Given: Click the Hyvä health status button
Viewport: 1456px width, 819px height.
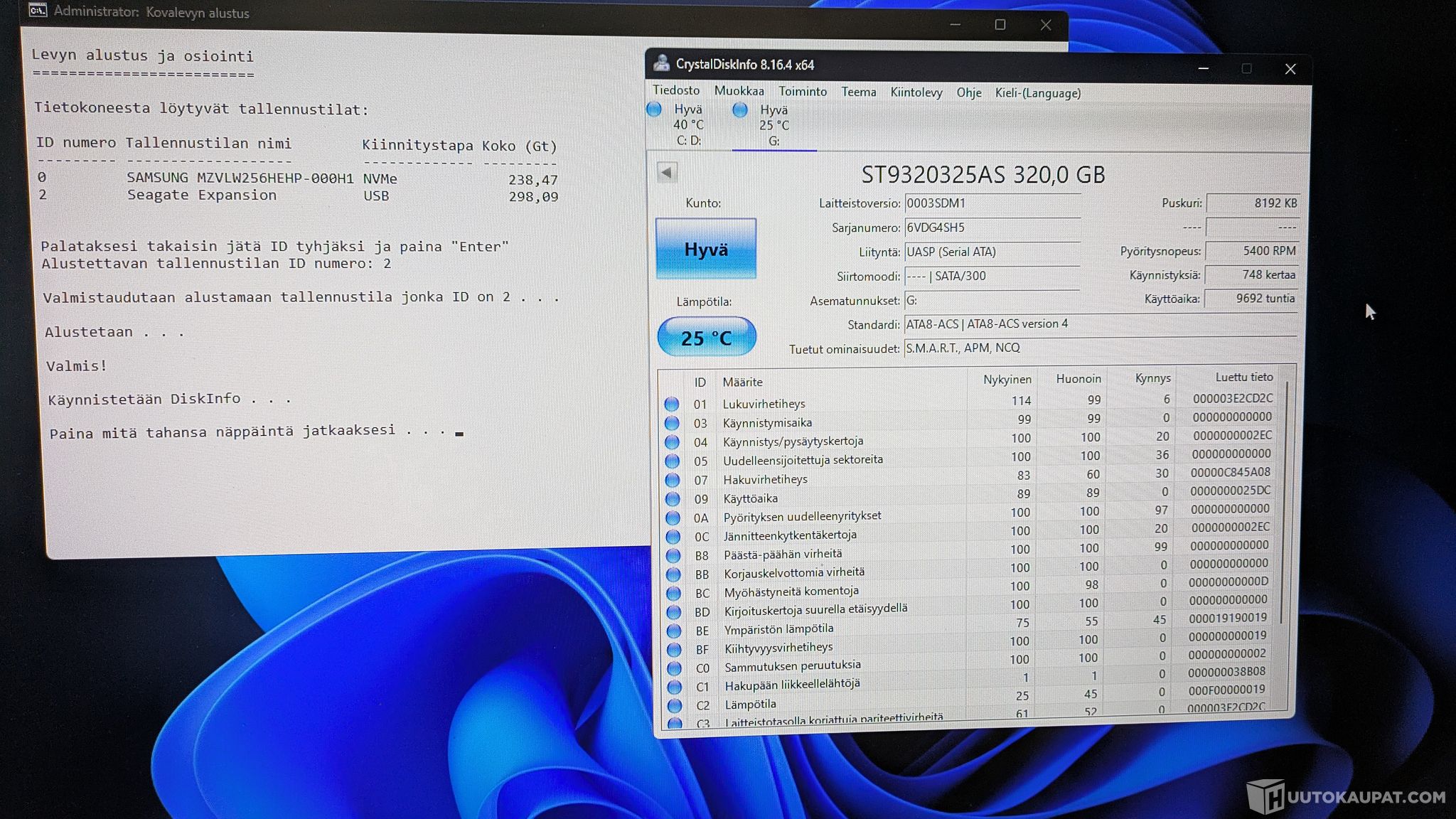Looking at the screenshot, I should (705, 249).
